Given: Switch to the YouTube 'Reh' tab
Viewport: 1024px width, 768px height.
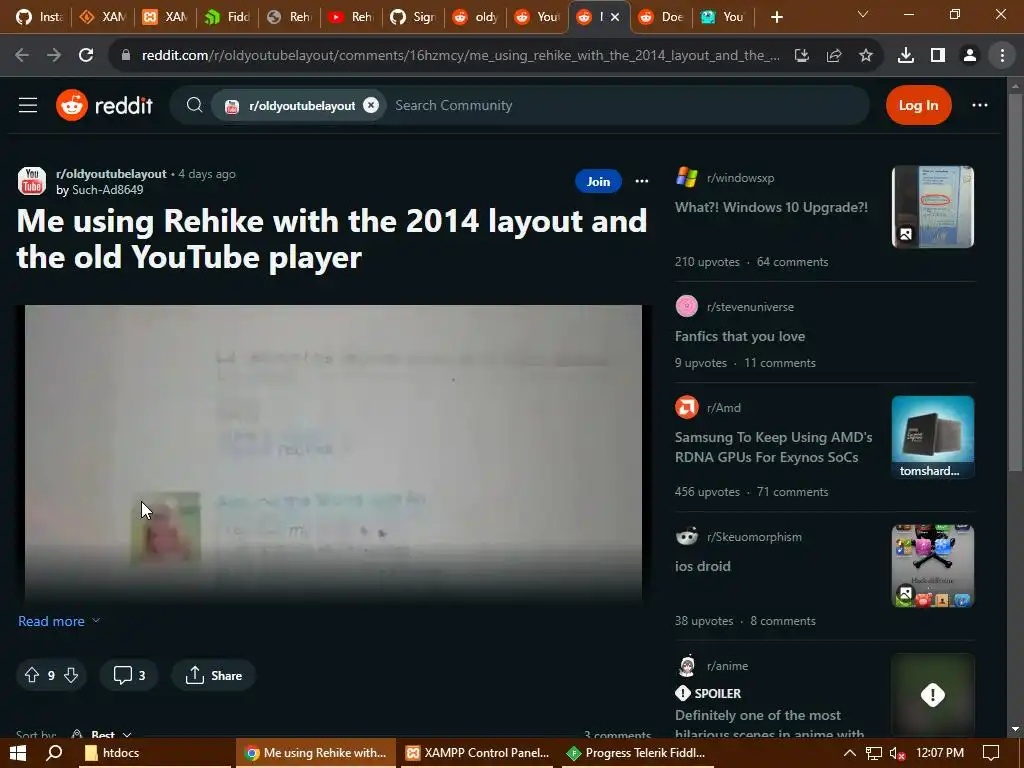Looking at the screenshot, I should (x=351, y=17).
